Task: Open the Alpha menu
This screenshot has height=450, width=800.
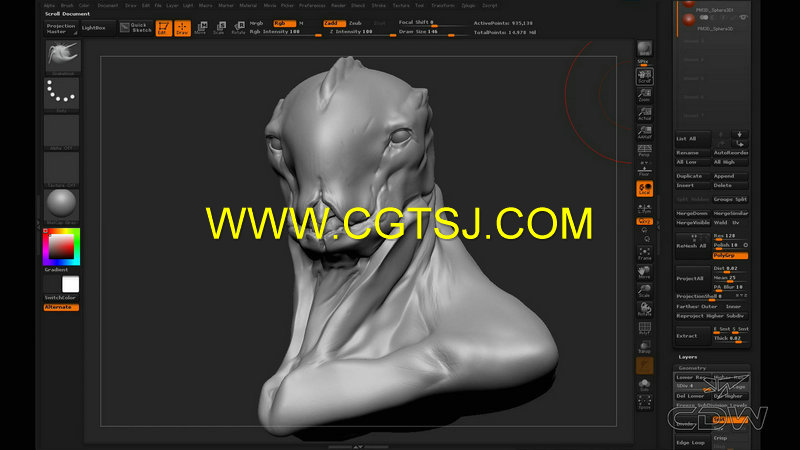Action: tap(49, 6)
